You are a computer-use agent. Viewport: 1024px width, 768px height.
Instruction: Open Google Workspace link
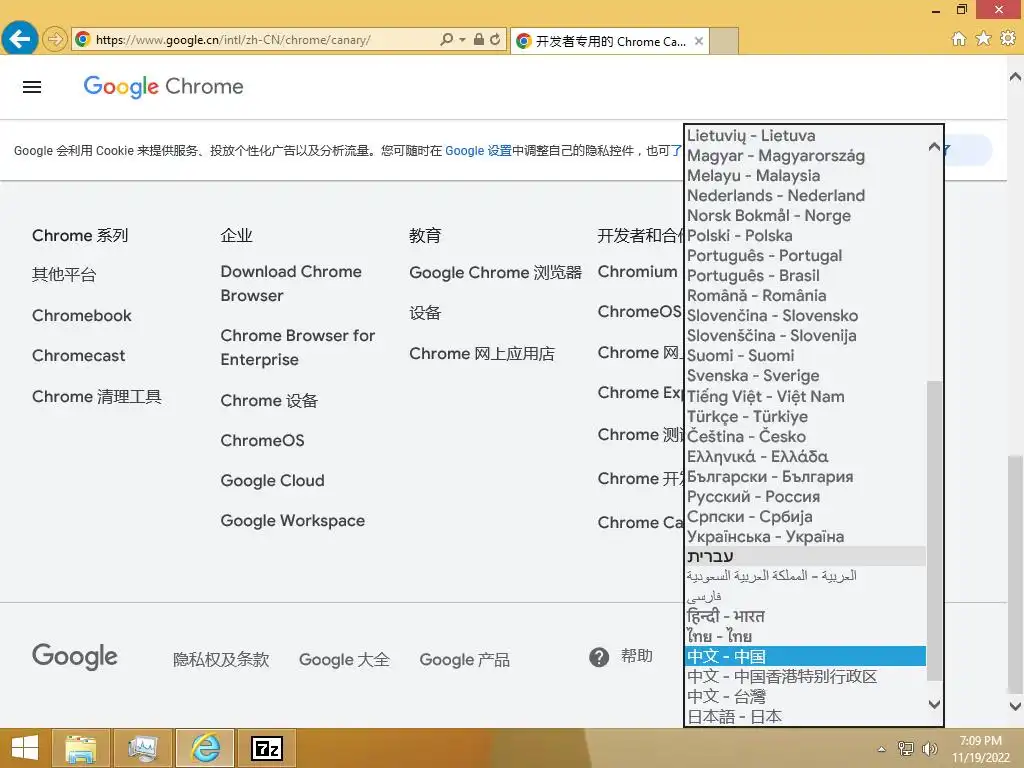[293, 520]
